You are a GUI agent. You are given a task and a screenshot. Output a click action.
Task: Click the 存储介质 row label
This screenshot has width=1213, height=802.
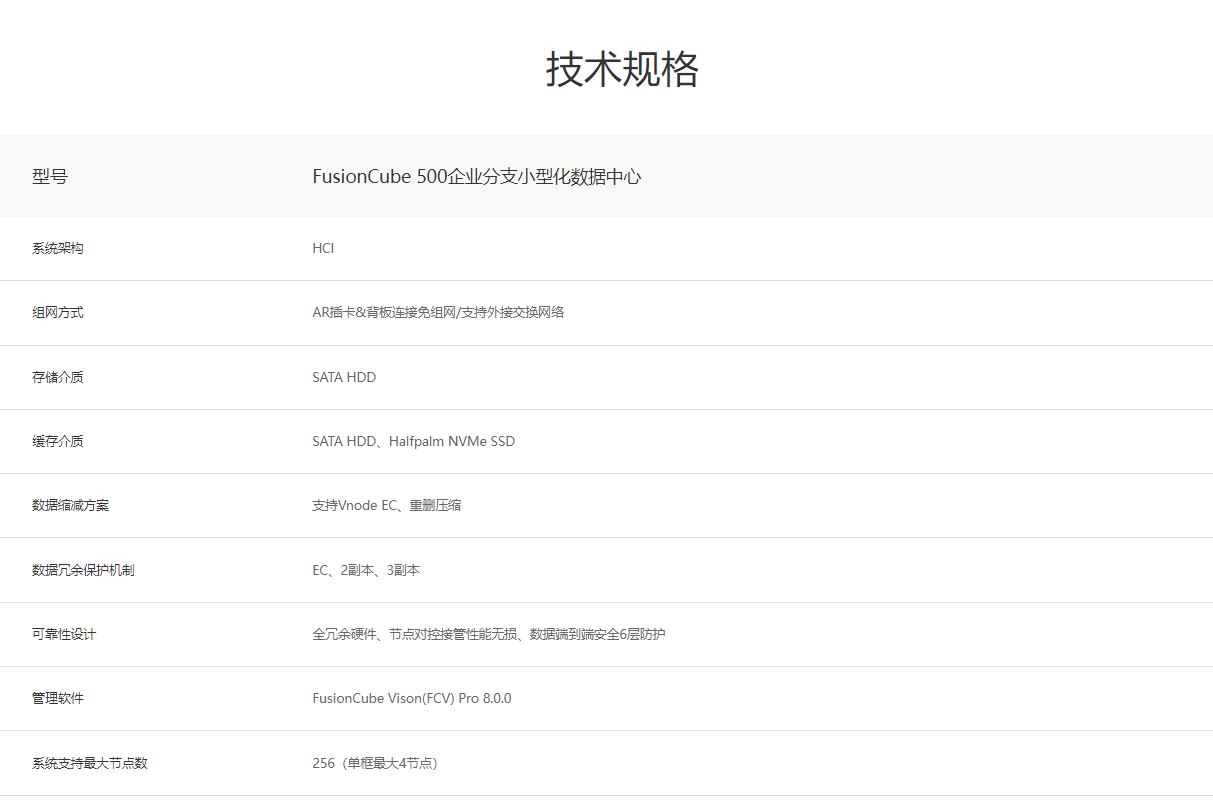[58, 377]
